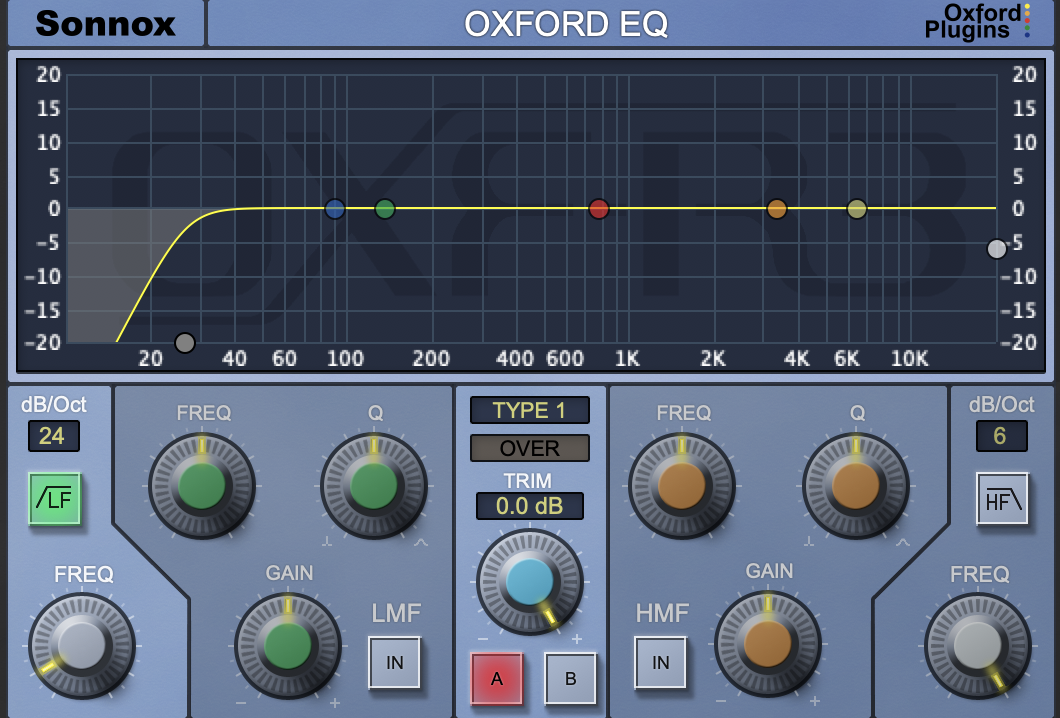
Task: Click the LMF FREQ green knob
Action: point(201,486)
